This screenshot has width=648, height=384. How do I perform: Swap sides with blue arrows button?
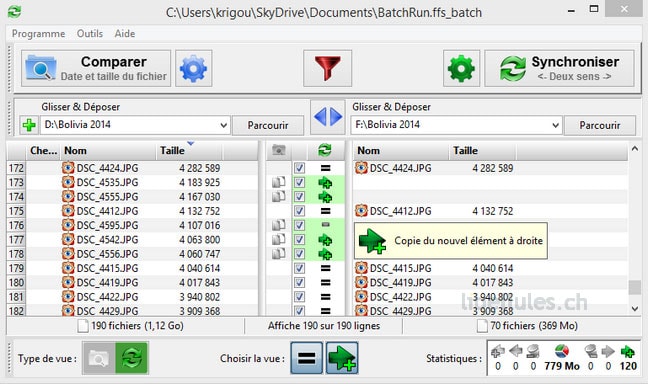pyautogui.click(x=328, y=117)
